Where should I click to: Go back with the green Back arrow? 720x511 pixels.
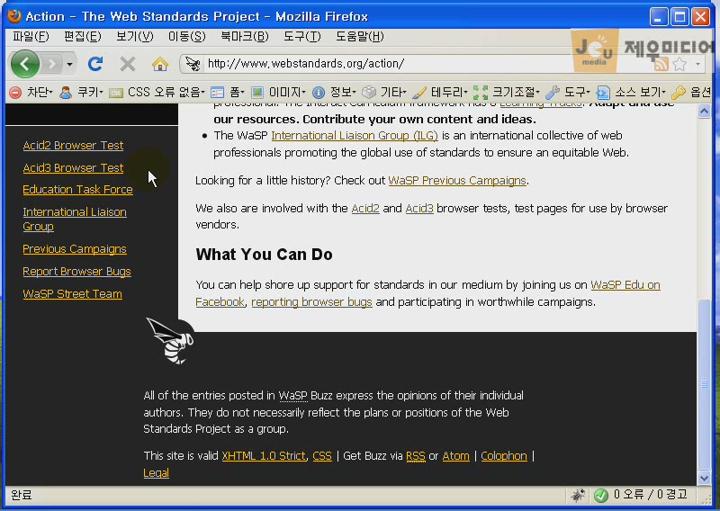25,64
